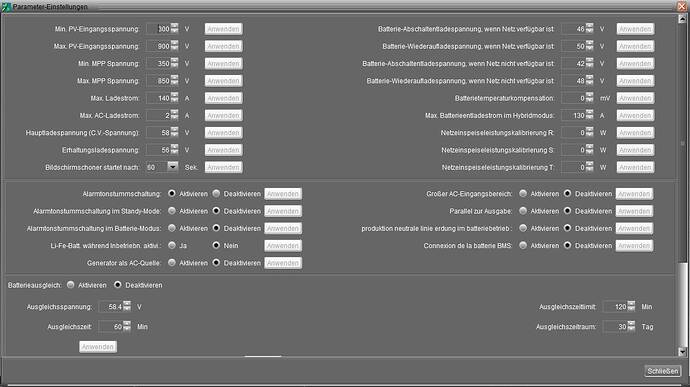Apply the Erhaltungsladespannung setting
Viewport: 690px width, 387px height.
224,150
